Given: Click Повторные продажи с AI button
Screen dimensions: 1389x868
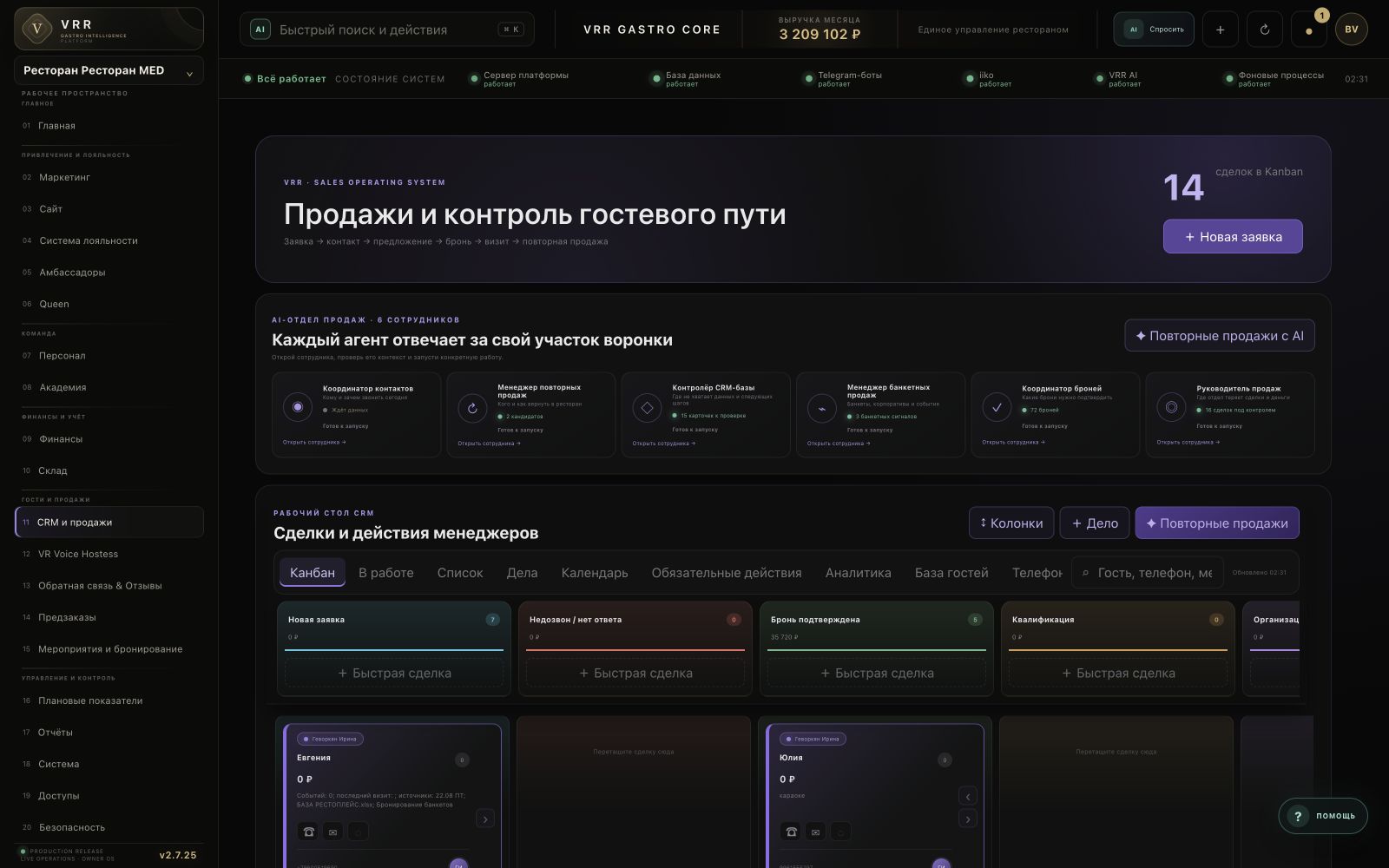Looking at the screenshot, I should click(1220, 336).
